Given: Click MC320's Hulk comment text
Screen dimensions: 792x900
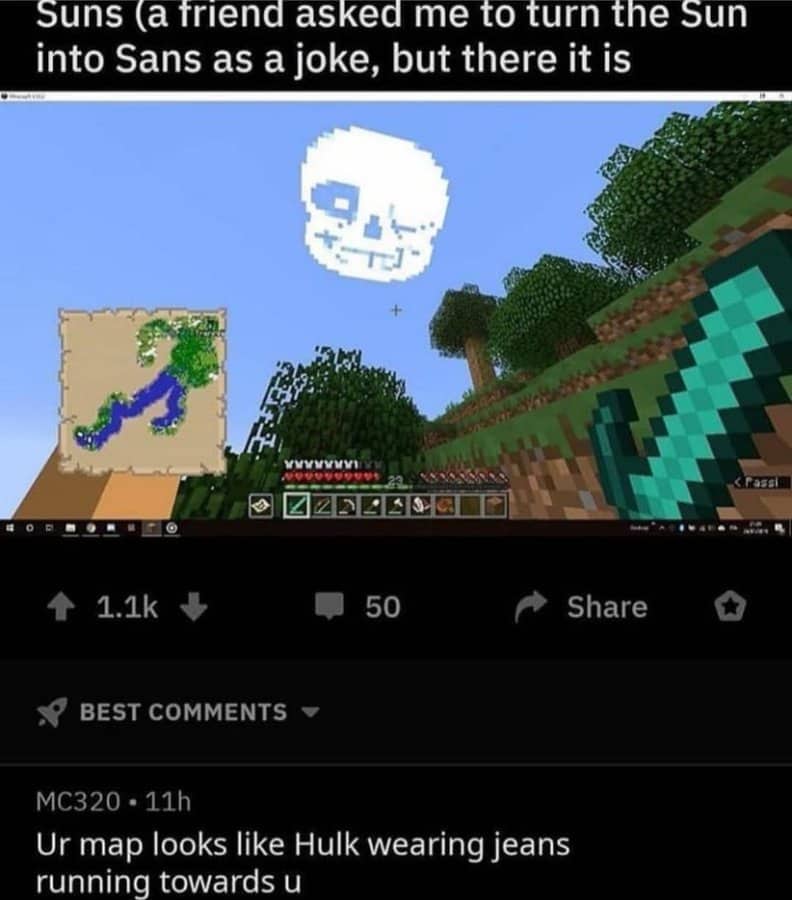Looking at the screenshot, I should (303, 862).
